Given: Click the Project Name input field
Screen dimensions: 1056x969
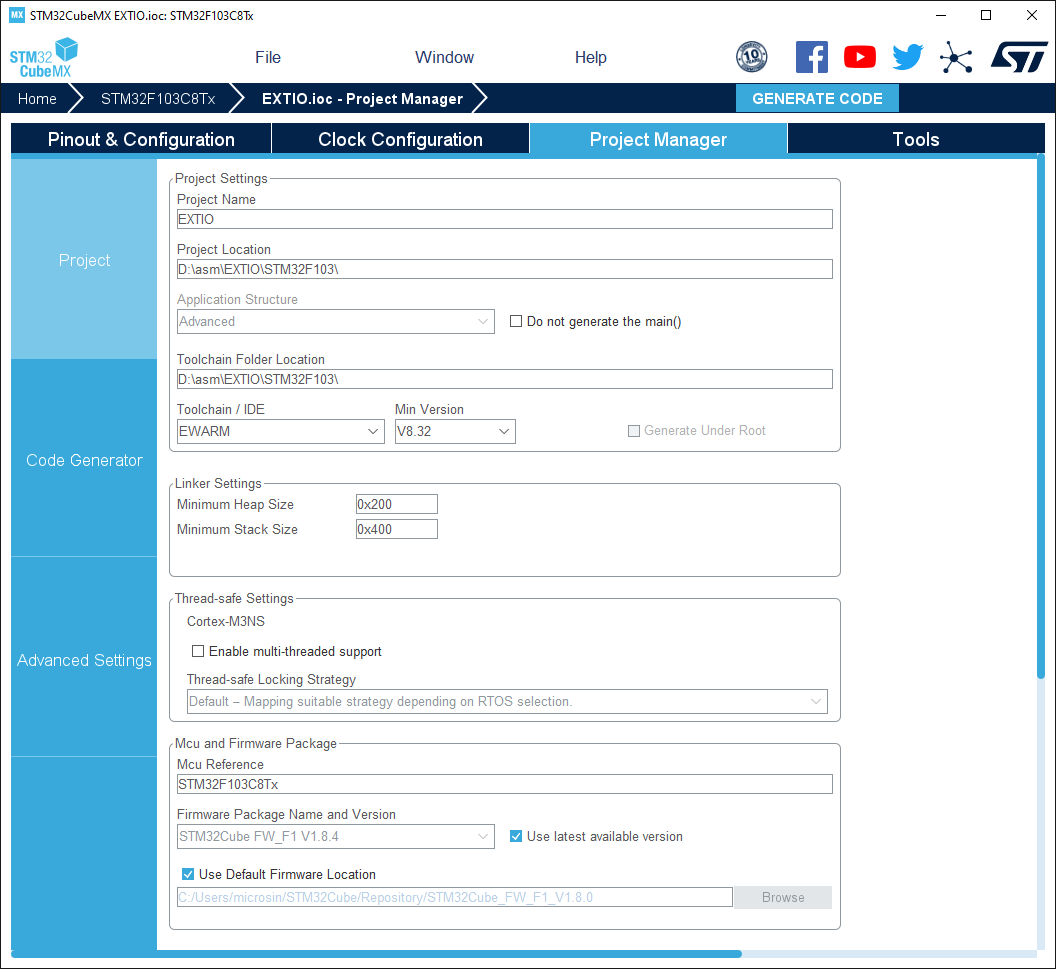Looking at the screenshot, I should 504,219.
